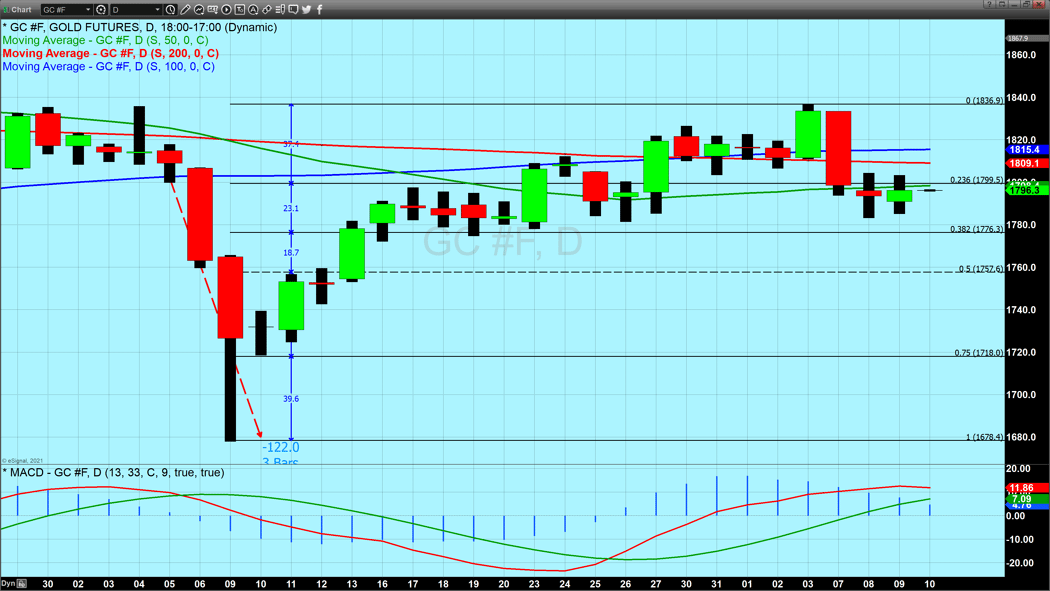The height and width of the screenshot is (591, 1050).
Task: Click the 18.7 range measurement label
Action: 291,253
